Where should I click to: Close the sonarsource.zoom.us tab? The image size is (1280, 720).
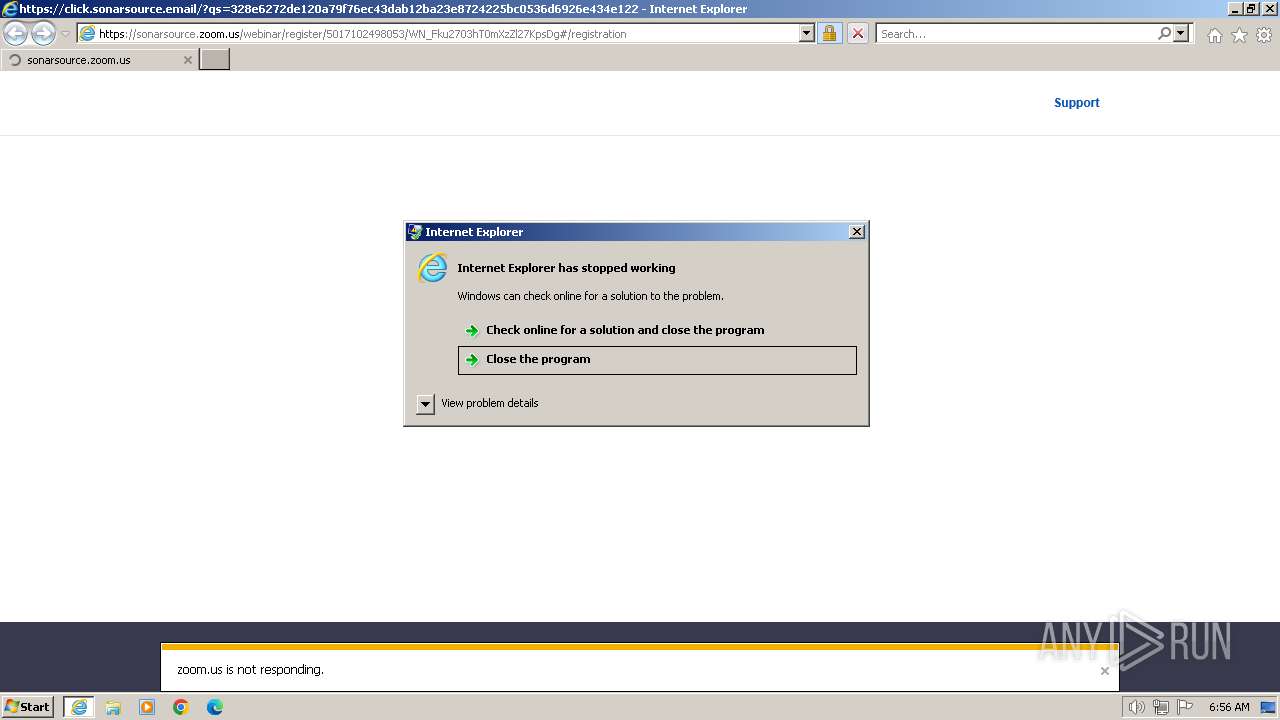187,60
